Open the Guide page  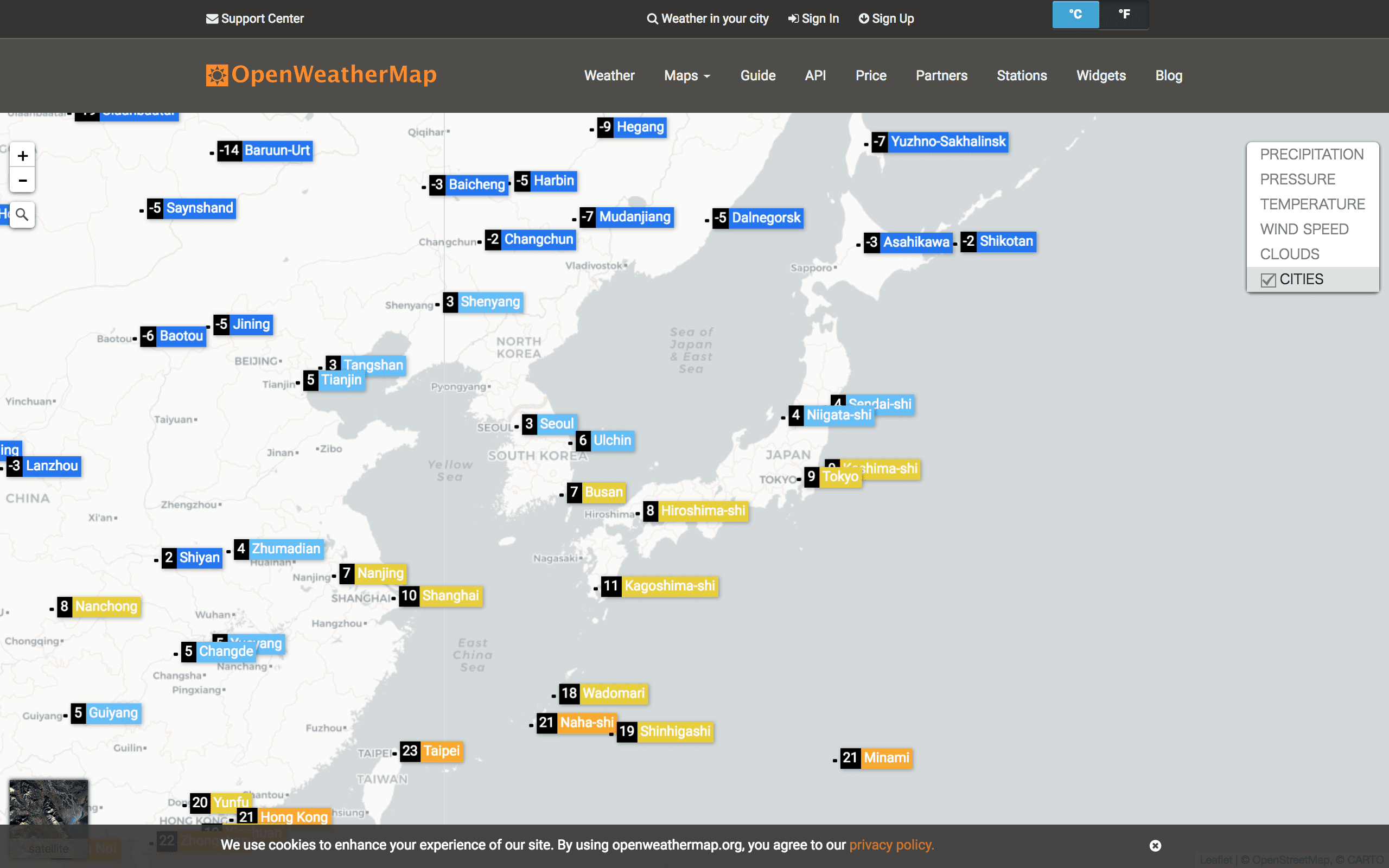757,76
